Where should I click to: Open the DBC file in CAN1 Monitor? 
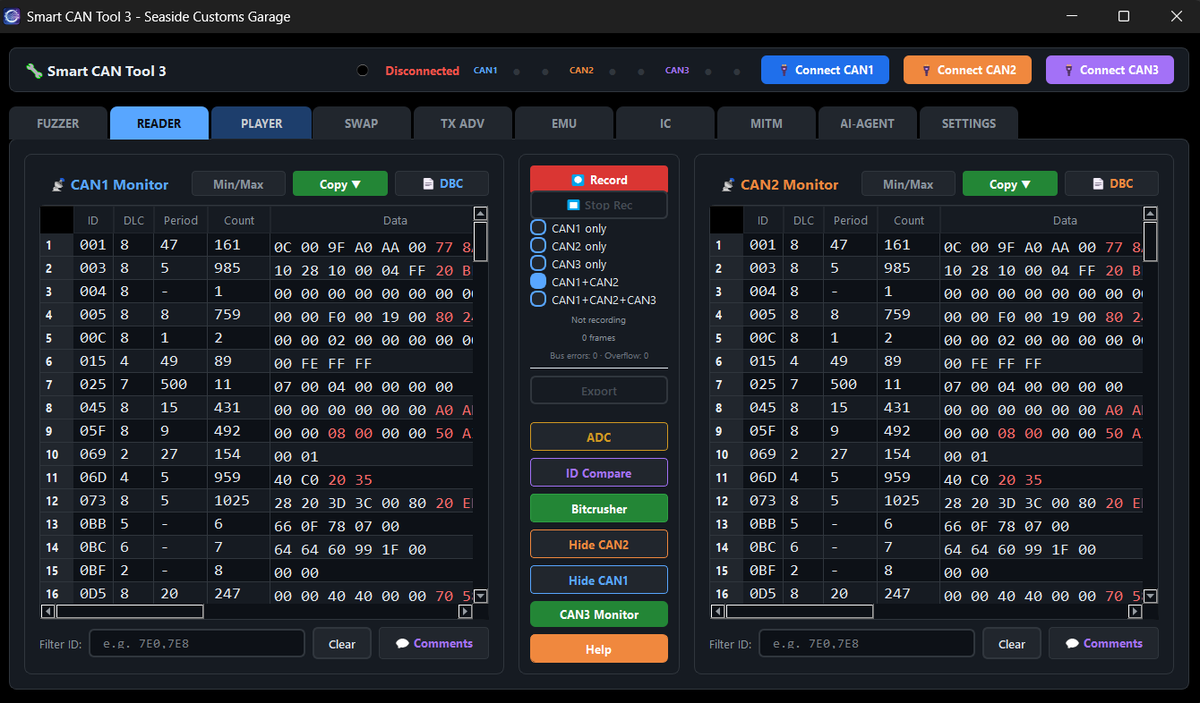coord(441,183)
